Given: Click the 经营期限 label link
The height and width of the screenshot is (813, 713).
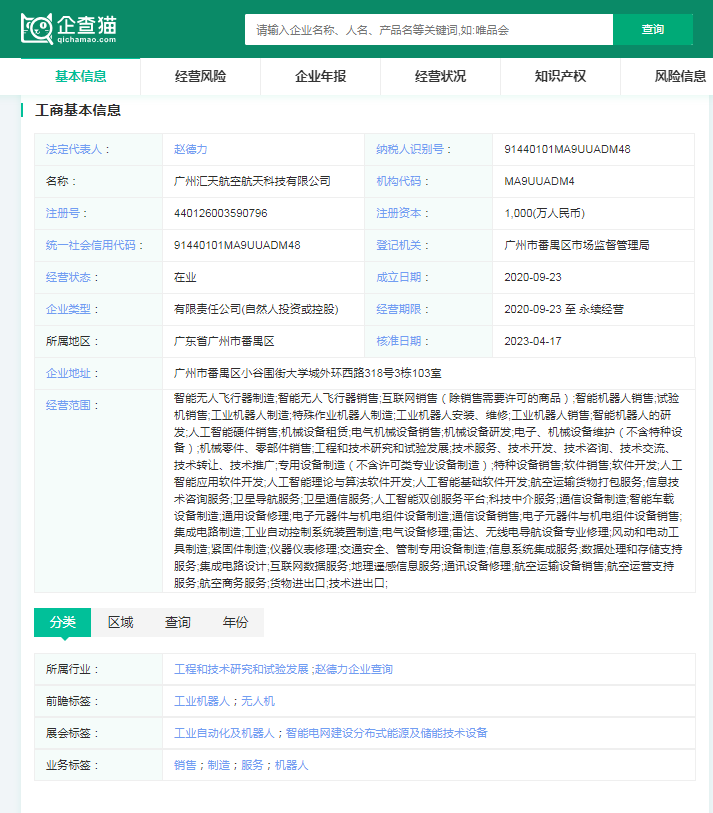Looking at the screenshot, I should tap(399, 310).
